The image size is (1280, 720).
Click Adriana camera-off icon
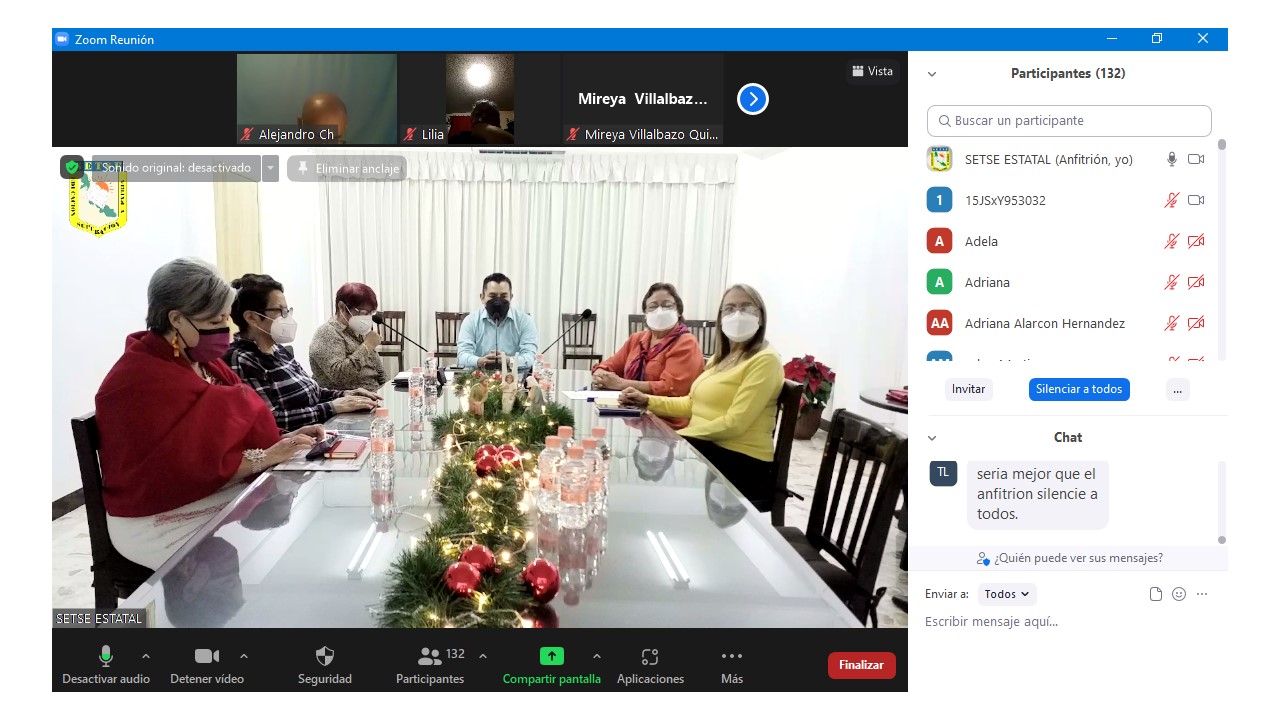click(x=1196, y=282)
